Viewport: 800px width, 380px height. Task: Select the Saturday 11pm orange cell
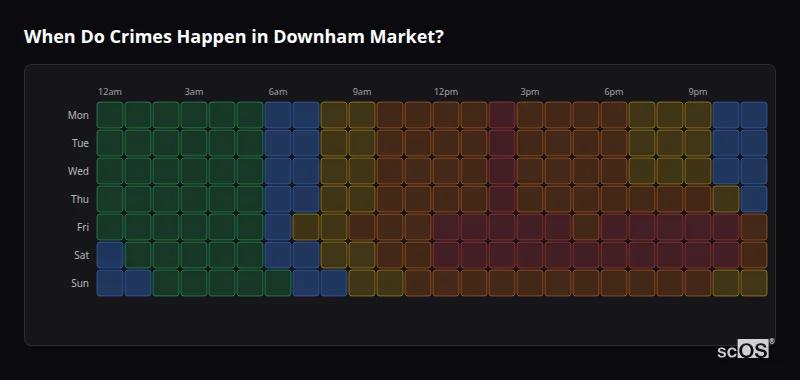click(754, 255)
